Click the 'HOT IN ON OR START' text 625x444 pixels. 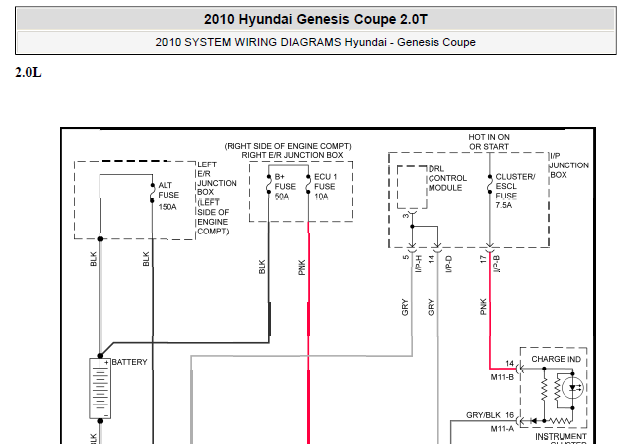(x=489, y=142)
